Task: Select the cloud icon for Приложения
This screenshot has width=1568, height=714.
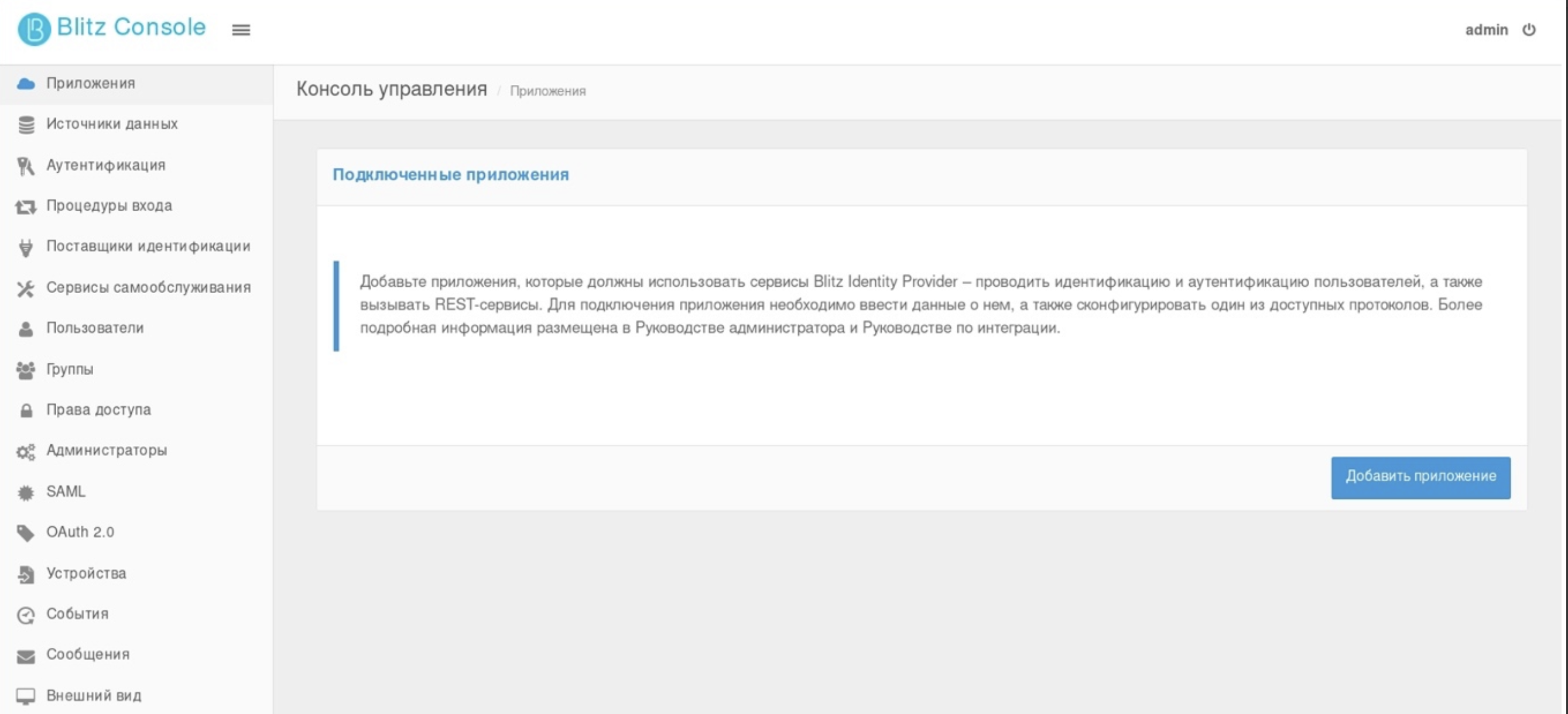Action: click(x=26, y=83)
